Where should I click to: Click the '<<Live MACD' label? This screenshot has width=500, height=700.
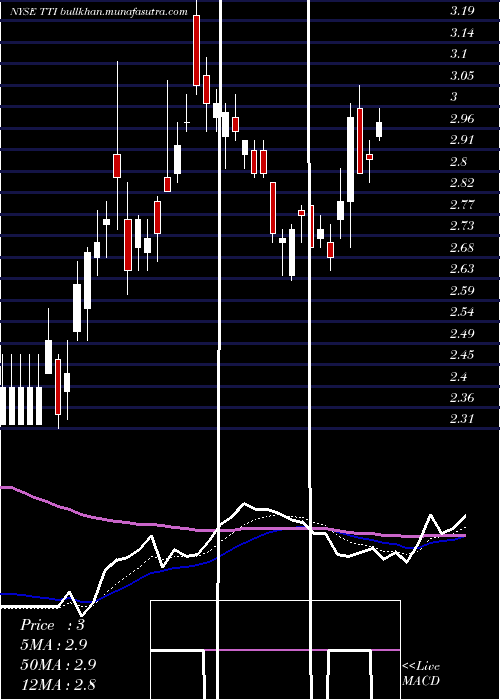[421, 673]
